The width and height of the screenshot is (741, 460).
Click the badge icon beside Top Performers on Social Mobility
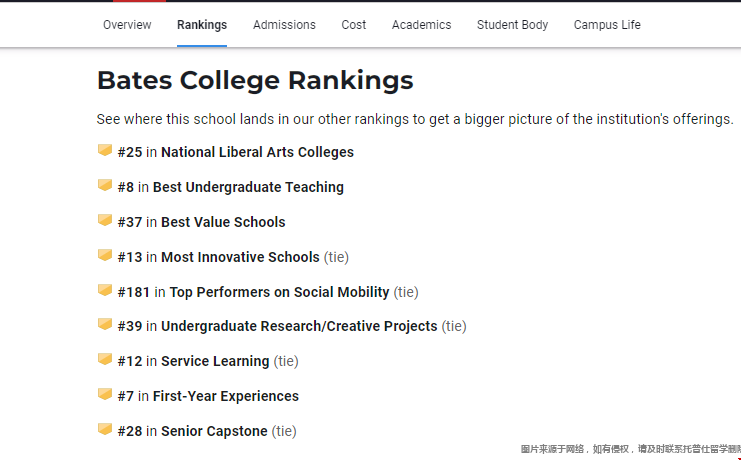click(105, 291)
